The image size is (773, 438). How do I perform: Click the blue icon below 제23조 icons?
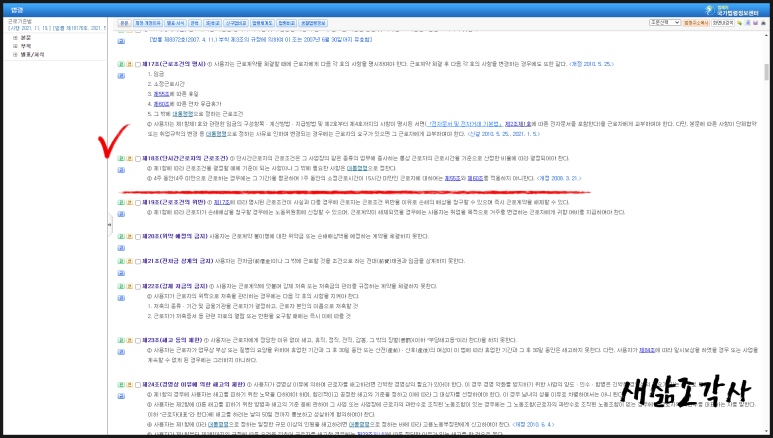(121, 352)
